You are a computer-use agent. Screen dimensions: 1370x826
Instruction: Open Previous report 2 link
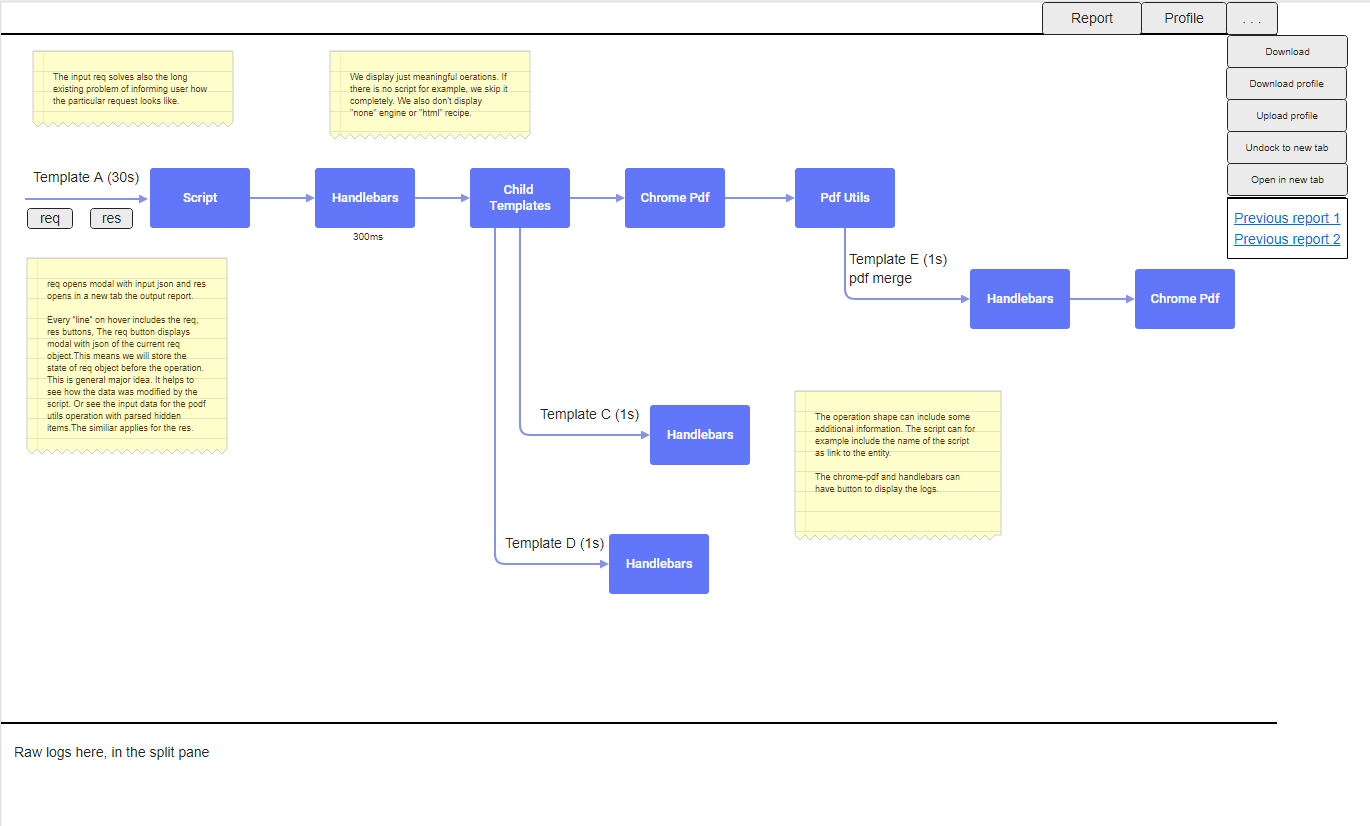(1287, 238)
